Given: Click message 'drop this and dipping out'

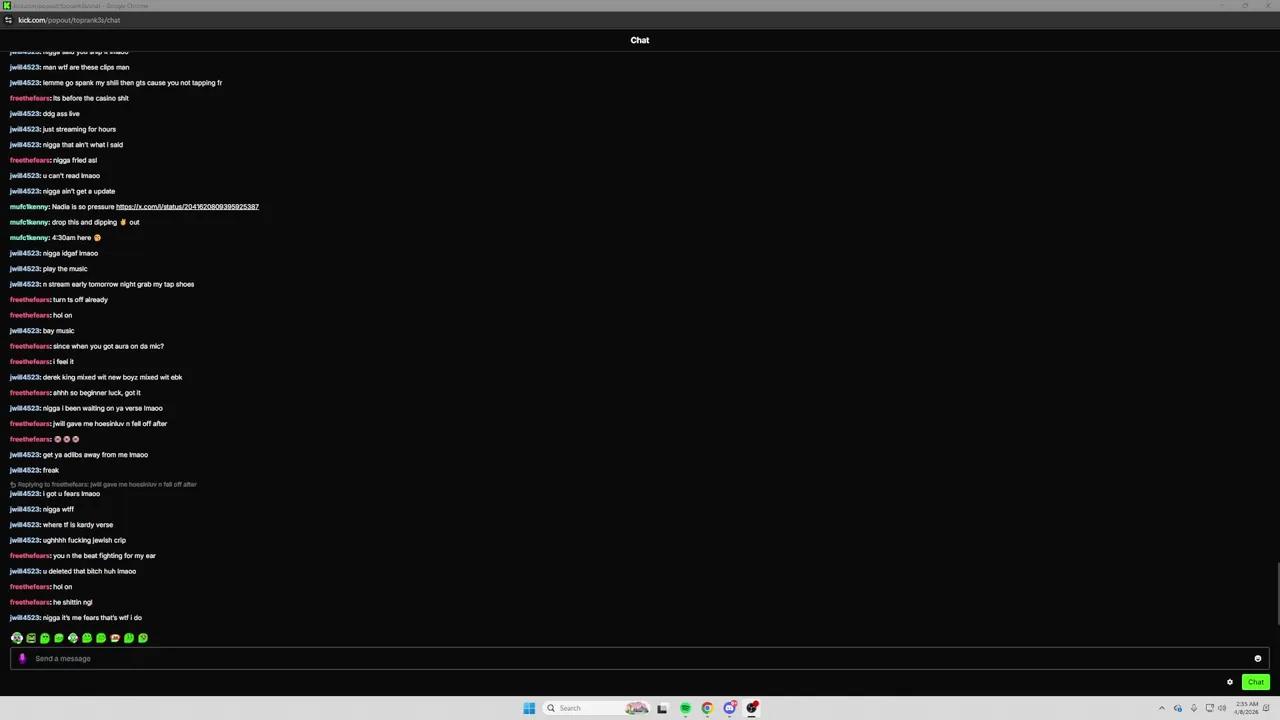Looking at the screenshot, I should pyautogui.click(x=95, y=222).
